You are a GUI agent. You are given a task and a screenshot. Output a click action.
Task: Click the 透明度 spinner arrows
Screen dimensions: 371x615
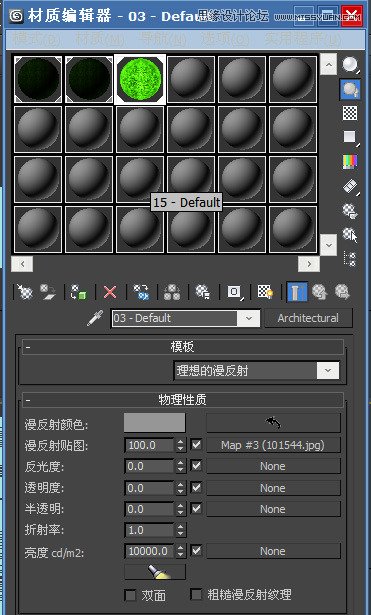pos(180,488)
